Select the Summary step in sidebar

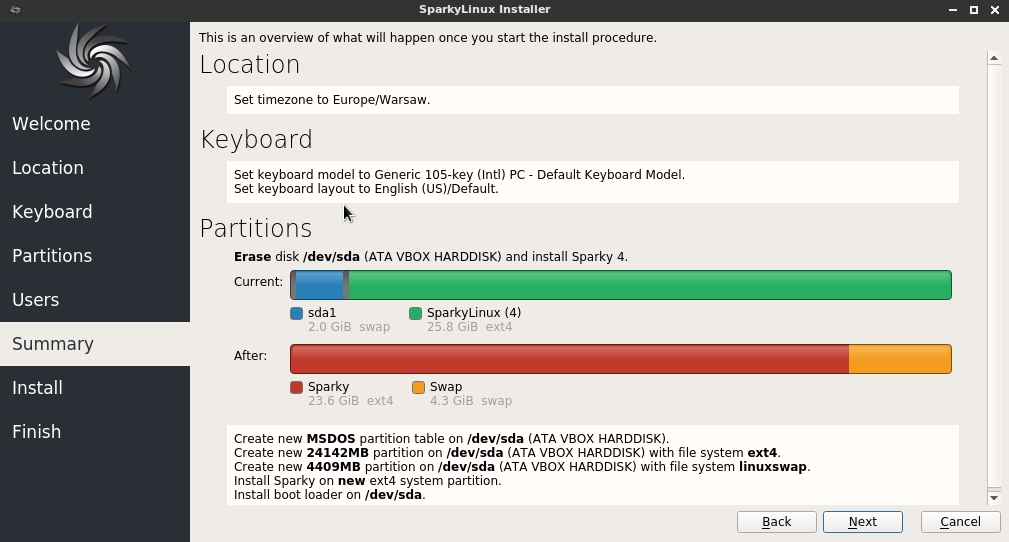click(95, 344)
